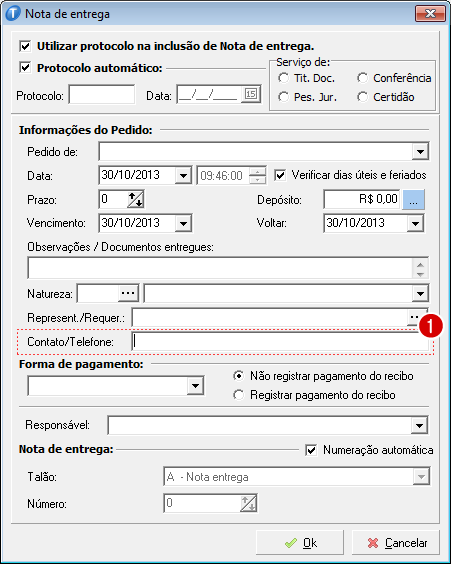The image size is (451, 564).
Task: Confirm with the Ok button
Action: (x=300, y=543)
